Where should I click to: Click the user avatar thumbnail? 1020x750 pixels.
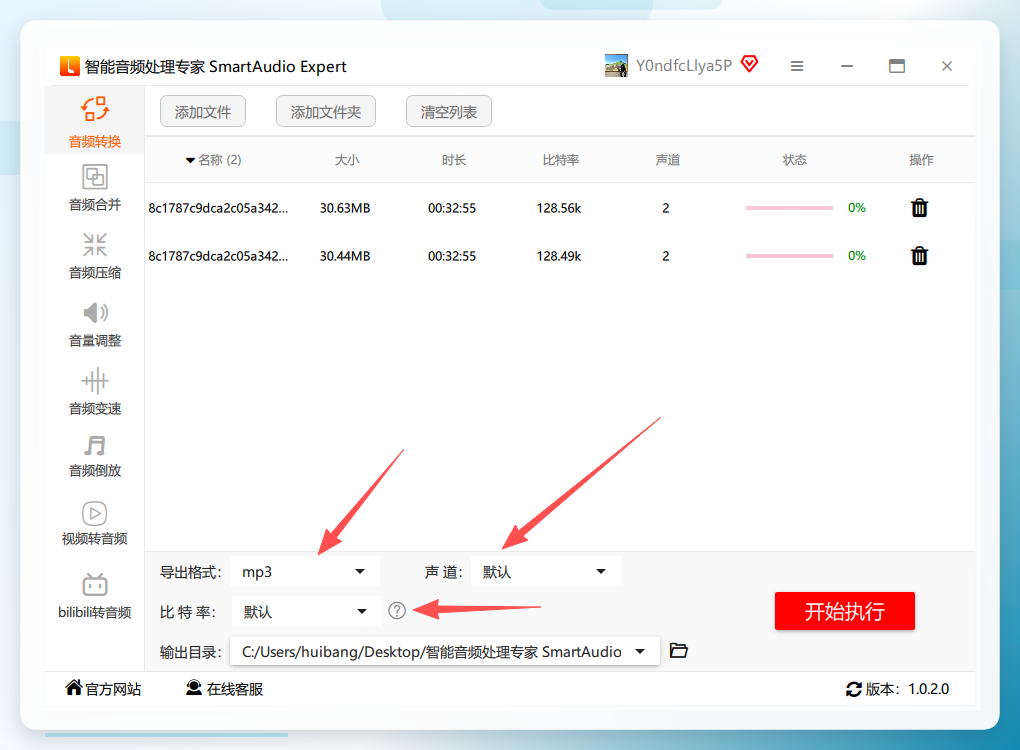coord(616,66)
